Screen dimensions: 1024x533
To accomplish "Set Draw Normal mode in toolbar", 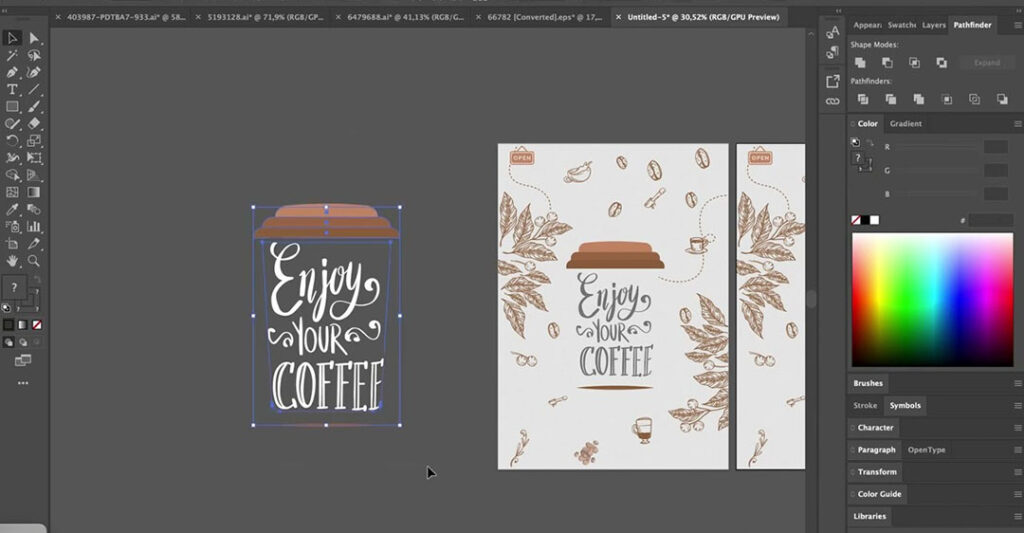I will click(x=8, y=342).
